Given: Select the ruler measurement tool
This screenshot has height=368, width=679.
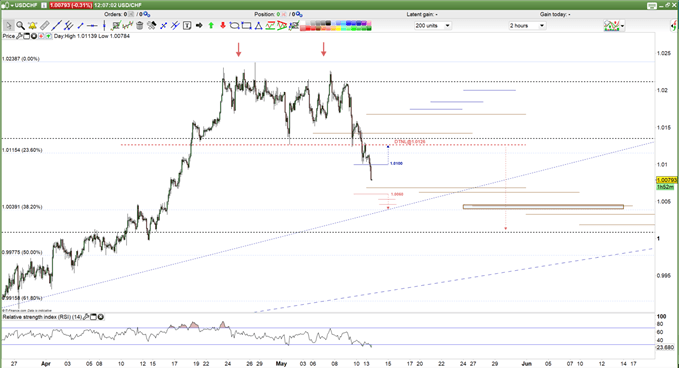Looking at the screenshot, I should tap(45, 26).
